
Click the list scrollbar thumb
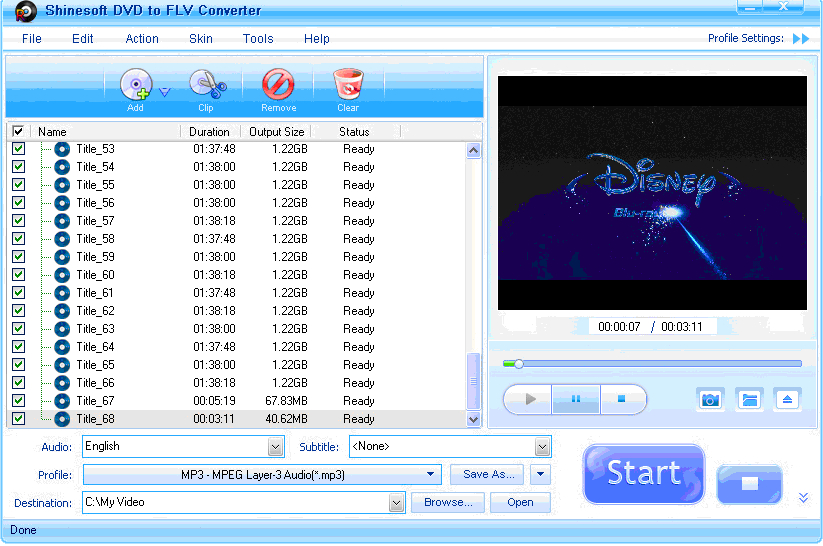click(x=473, y=381)
